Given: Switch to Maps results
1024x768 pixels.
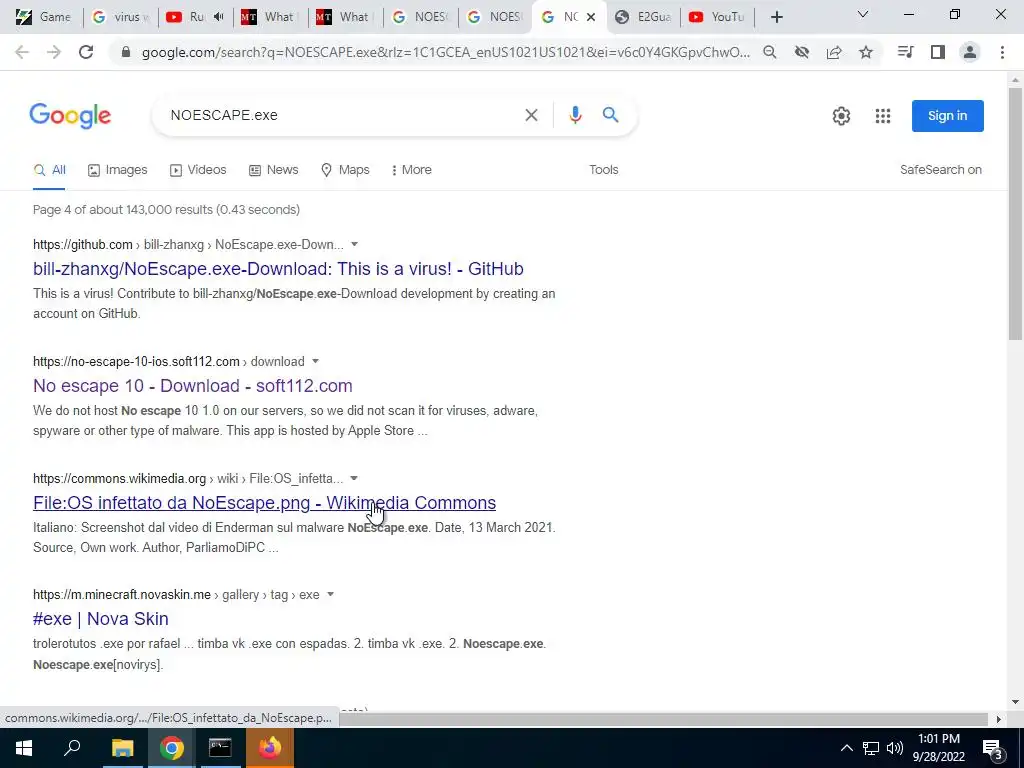Looking at the screenshot, I should (345, 170).
